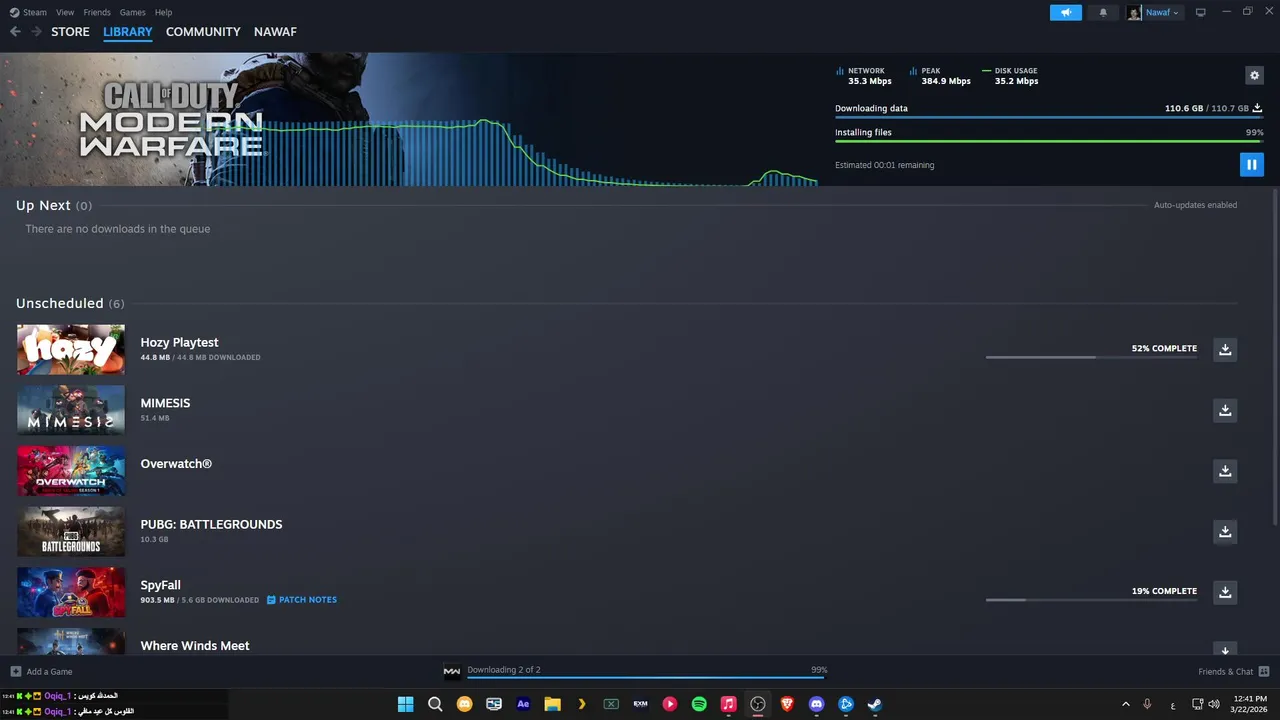
Task: Open Discord from the taskbar
Action: [x=816, y=704]
